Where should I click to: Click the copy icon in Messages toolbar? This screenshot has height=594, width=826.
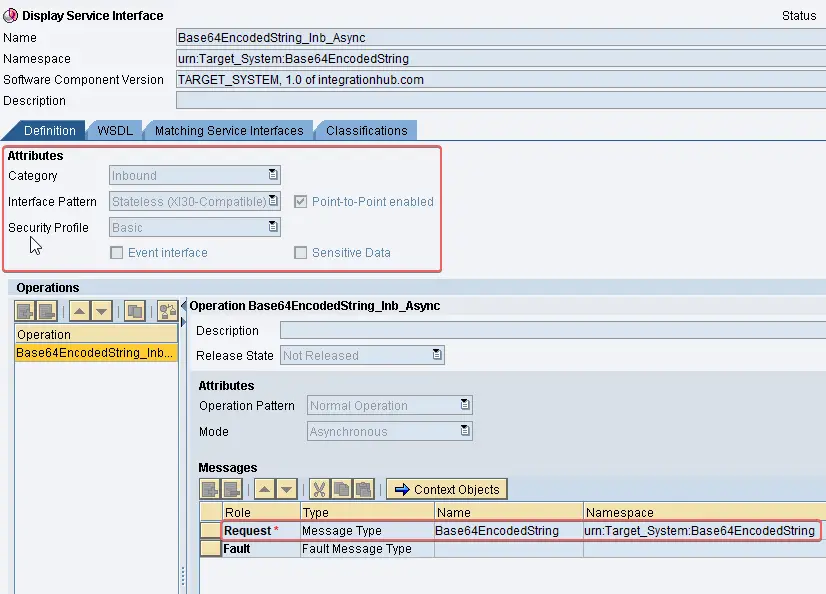[341, 489]
